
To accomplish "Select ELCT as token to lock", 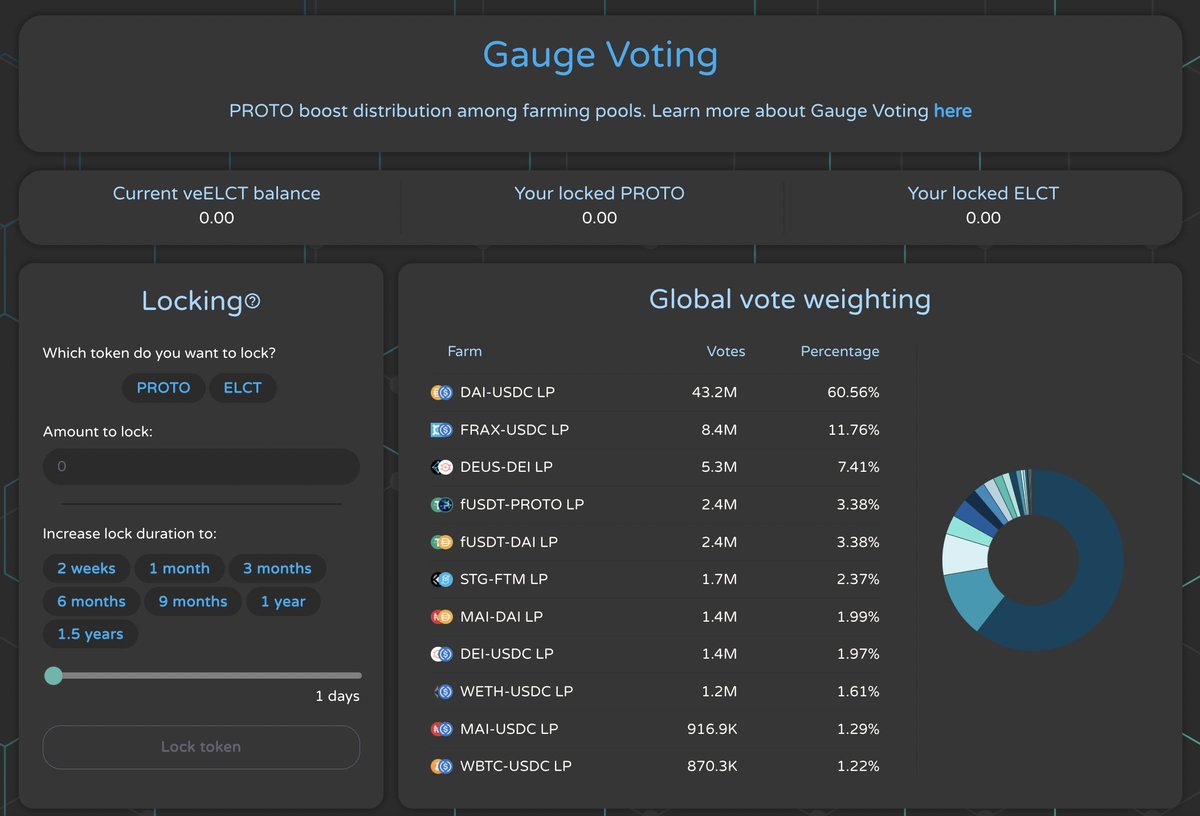I will 243,387.
